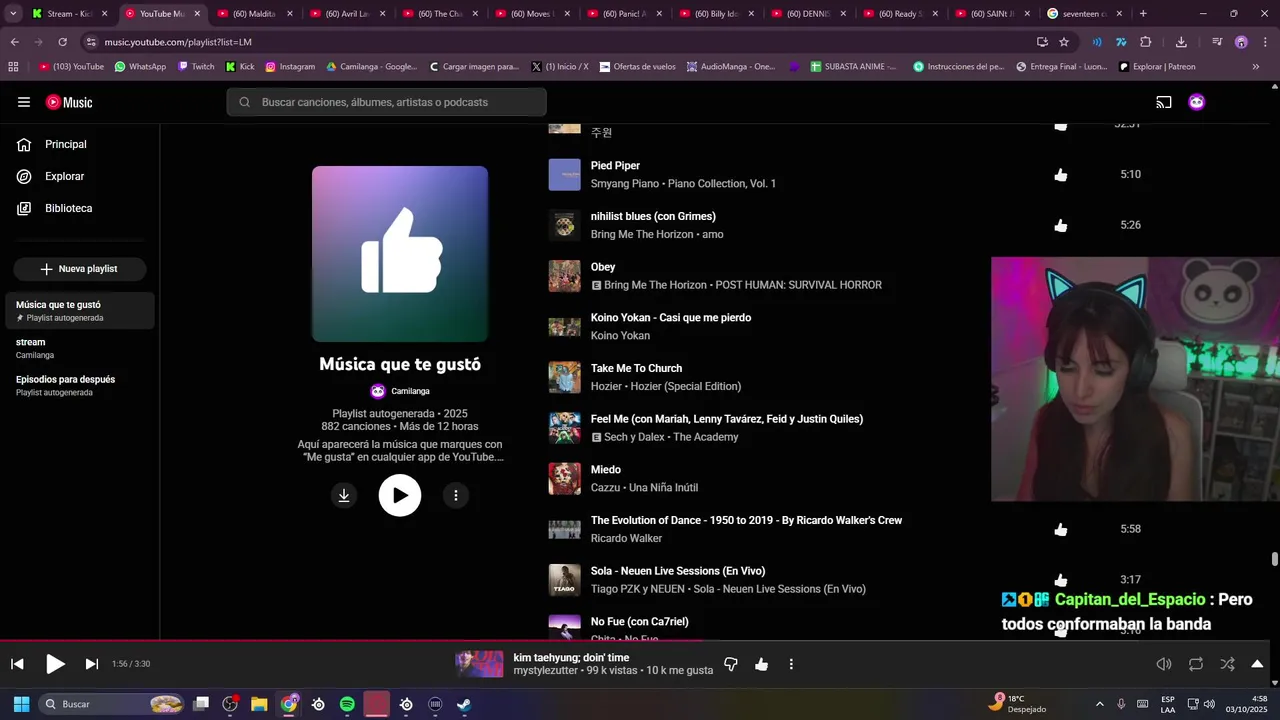Open the account avatar menu
The image size is (1280, 720).
click(1197, 102)
